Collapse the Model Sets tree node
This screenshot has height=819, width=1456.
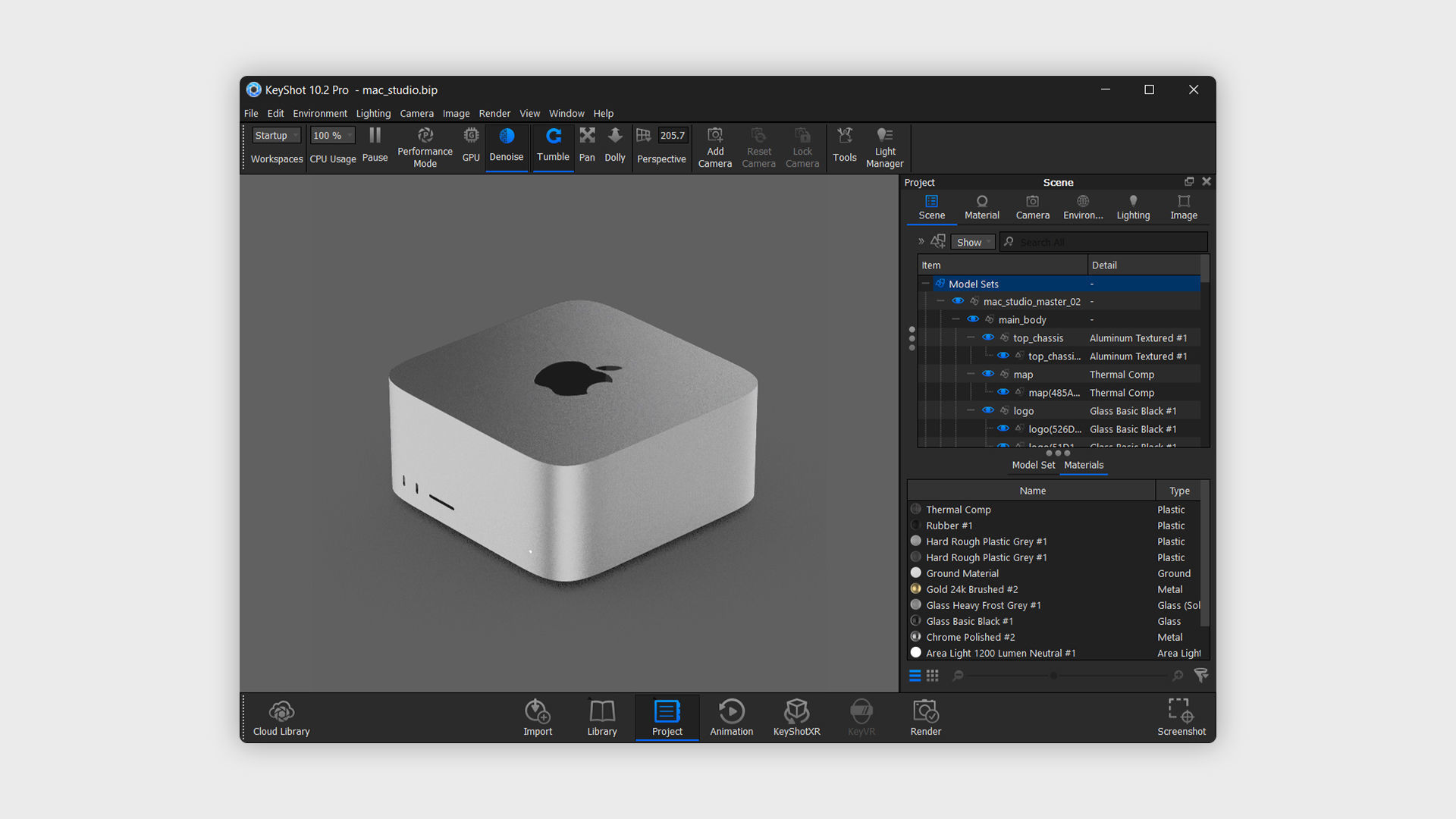tap(925, 284)
